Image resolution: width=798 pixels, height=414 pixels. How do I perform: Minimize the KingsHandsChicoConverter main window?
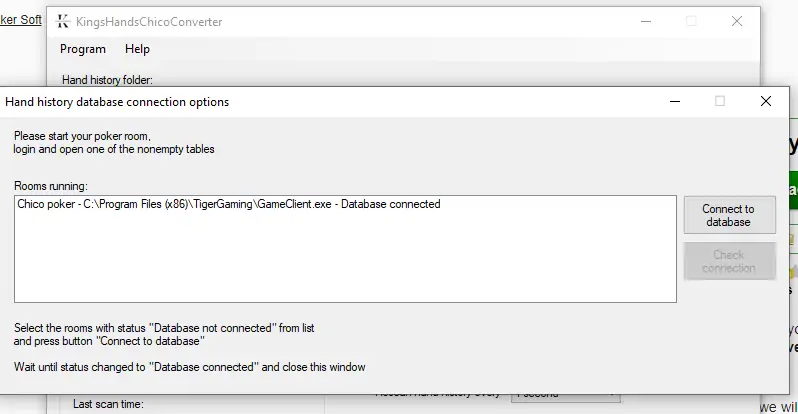(x=645, y=21)
